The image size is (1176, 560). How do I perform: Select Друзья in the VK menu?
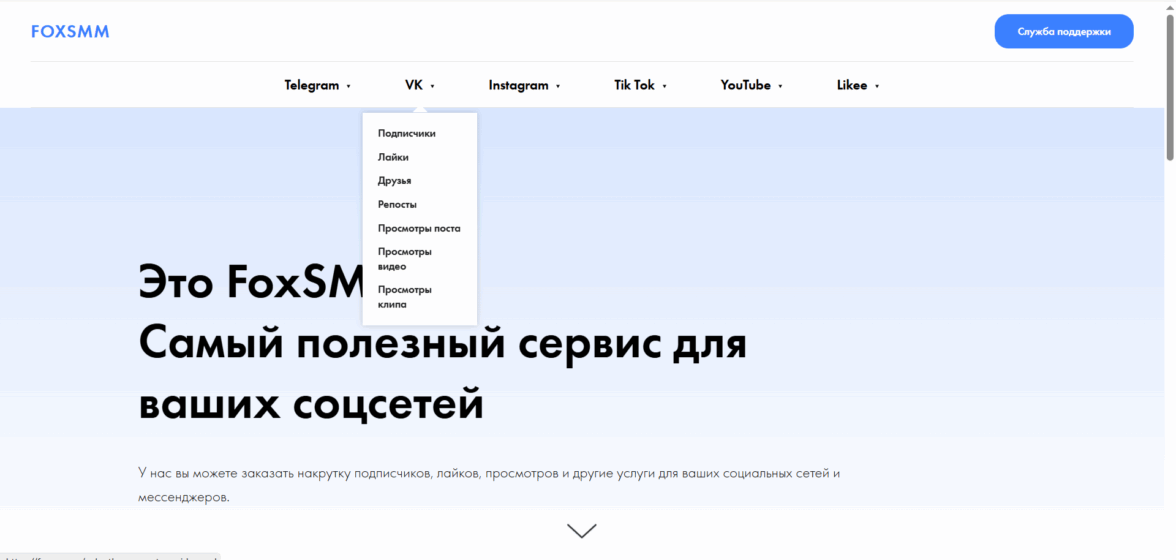[394, 181]
